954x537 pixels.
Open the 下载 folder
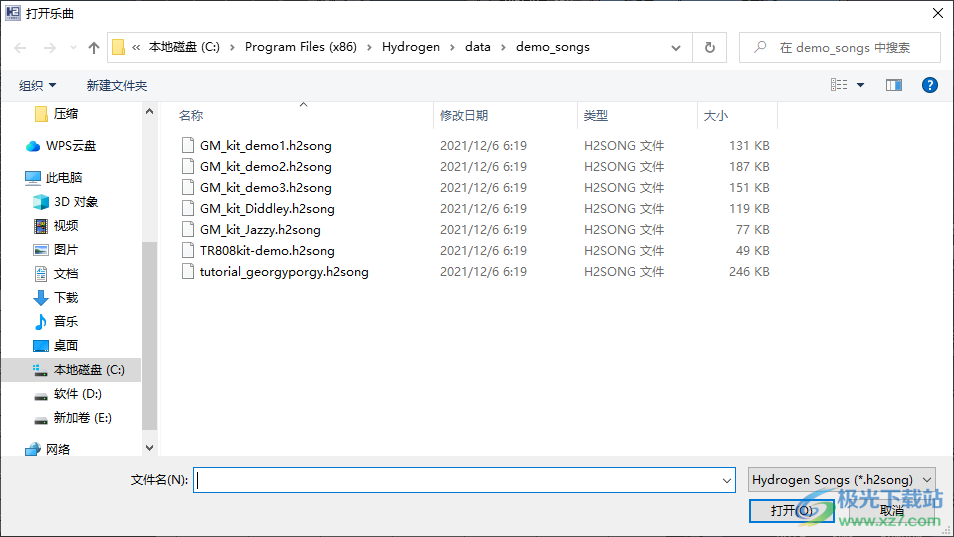pos(66,297)
